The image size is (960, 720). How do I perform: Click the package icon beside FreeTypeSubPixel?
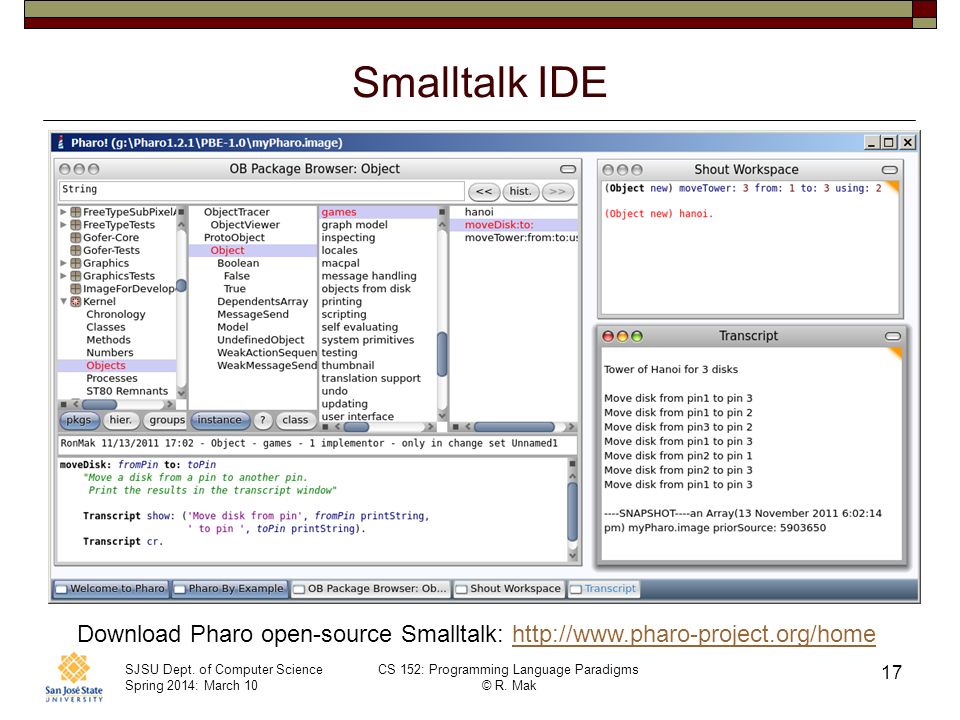click(x=76, y=212)
